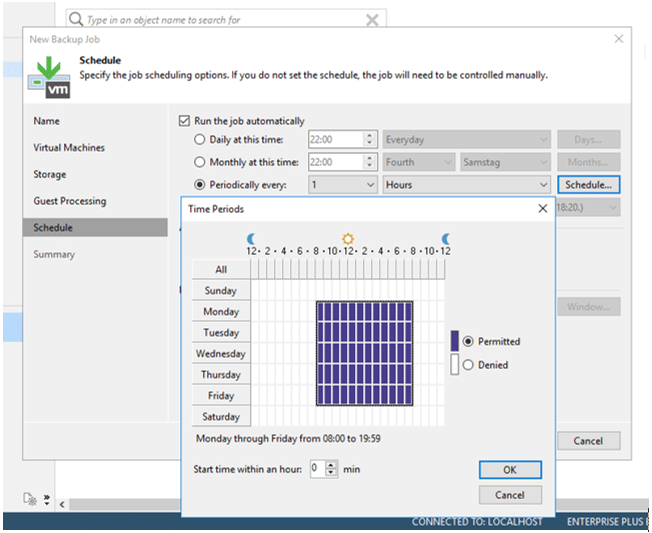
Task: Select Monthly at this time option
Action: click(200, 162)
